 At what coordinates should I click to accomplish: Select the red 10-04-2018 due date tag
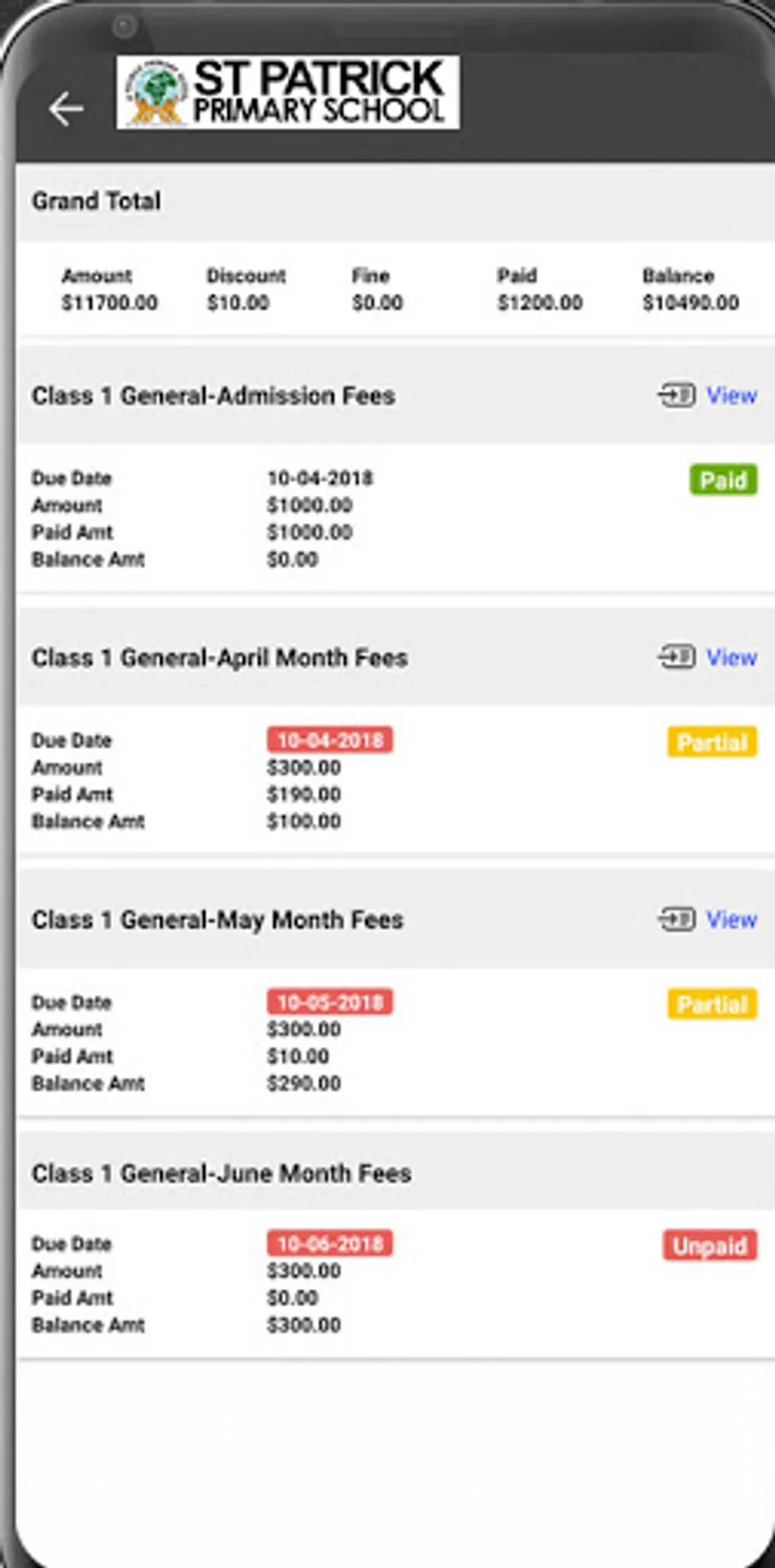click(x=330, y=740)
